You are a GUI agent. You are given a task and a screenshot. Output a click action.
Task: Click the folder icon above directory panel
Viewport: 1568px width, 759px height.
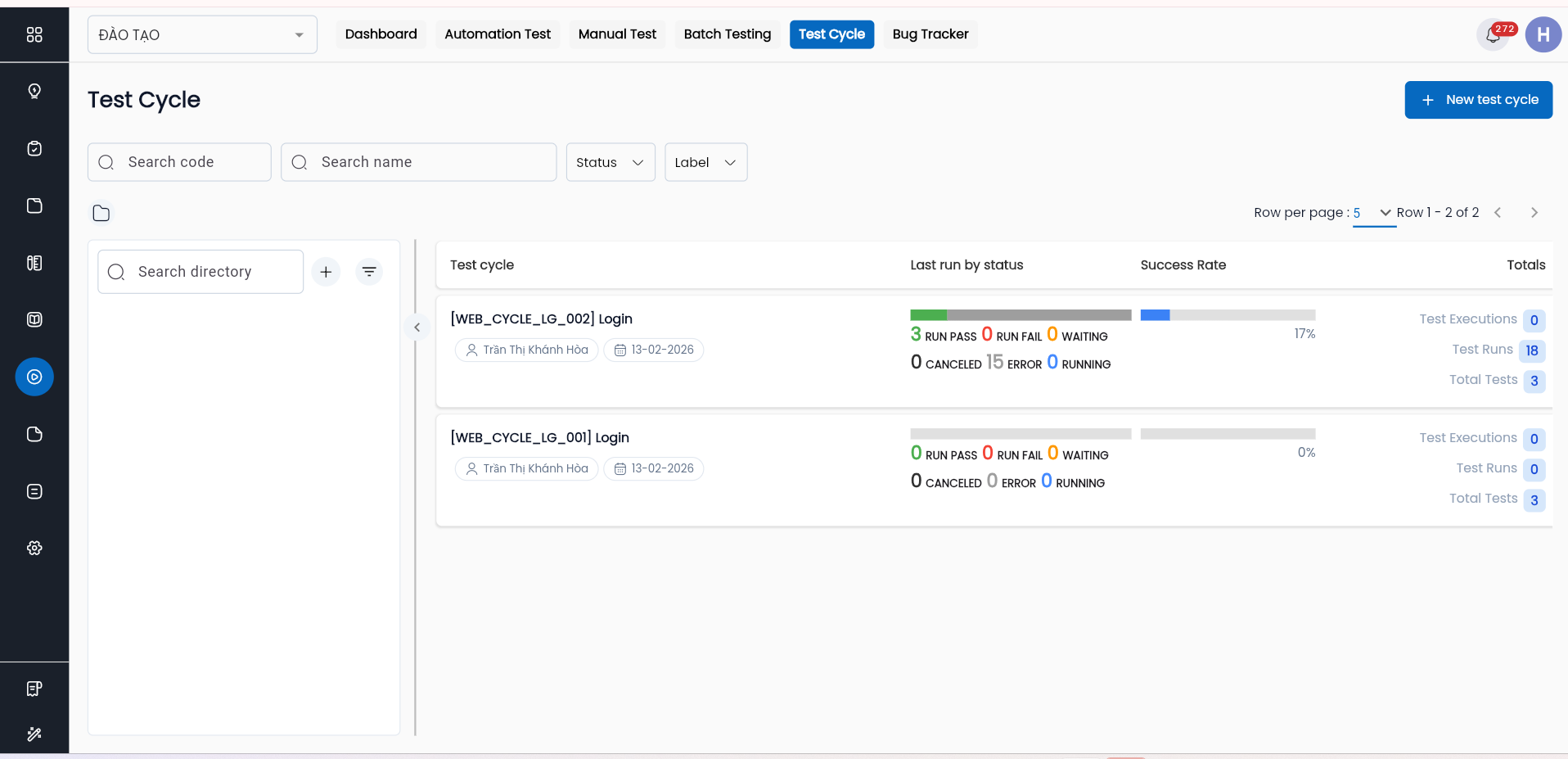(x=101, y=213)
